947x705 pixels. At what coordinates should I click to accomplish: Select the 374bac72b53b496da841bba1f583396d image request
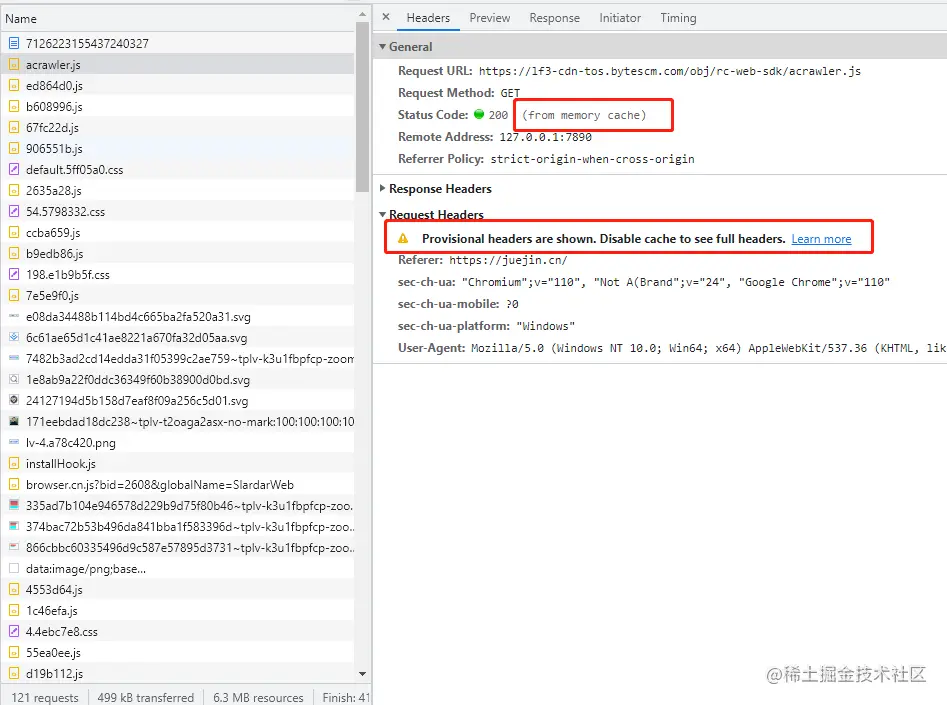[190, 527]
